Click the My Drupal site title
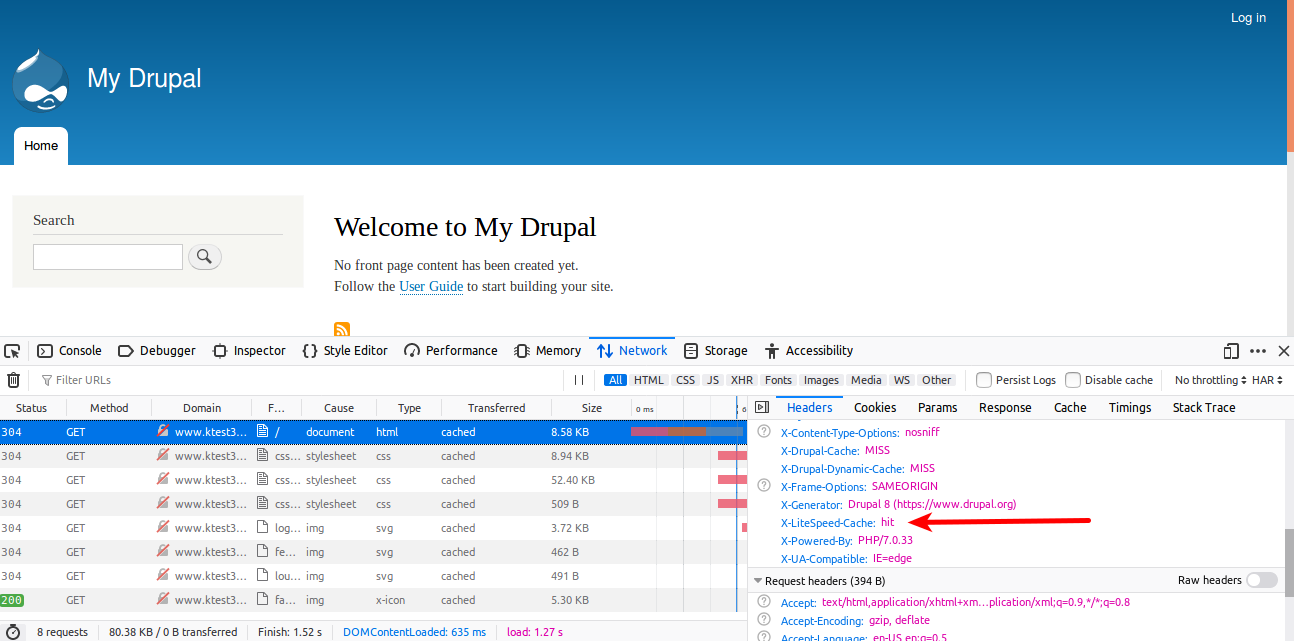 coord(144,78)
